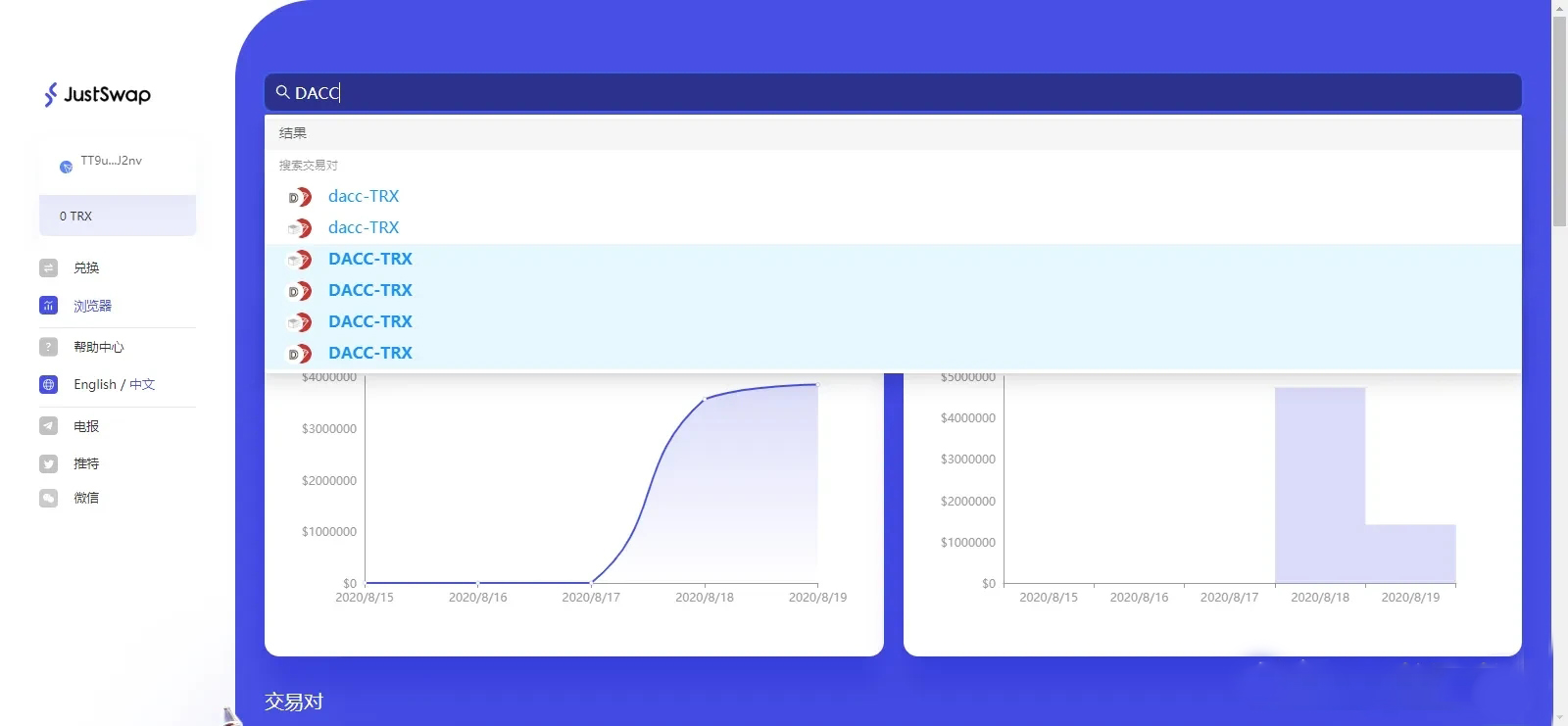
Task: Click the scrollbar up arrow
Action: (1559, 8)
